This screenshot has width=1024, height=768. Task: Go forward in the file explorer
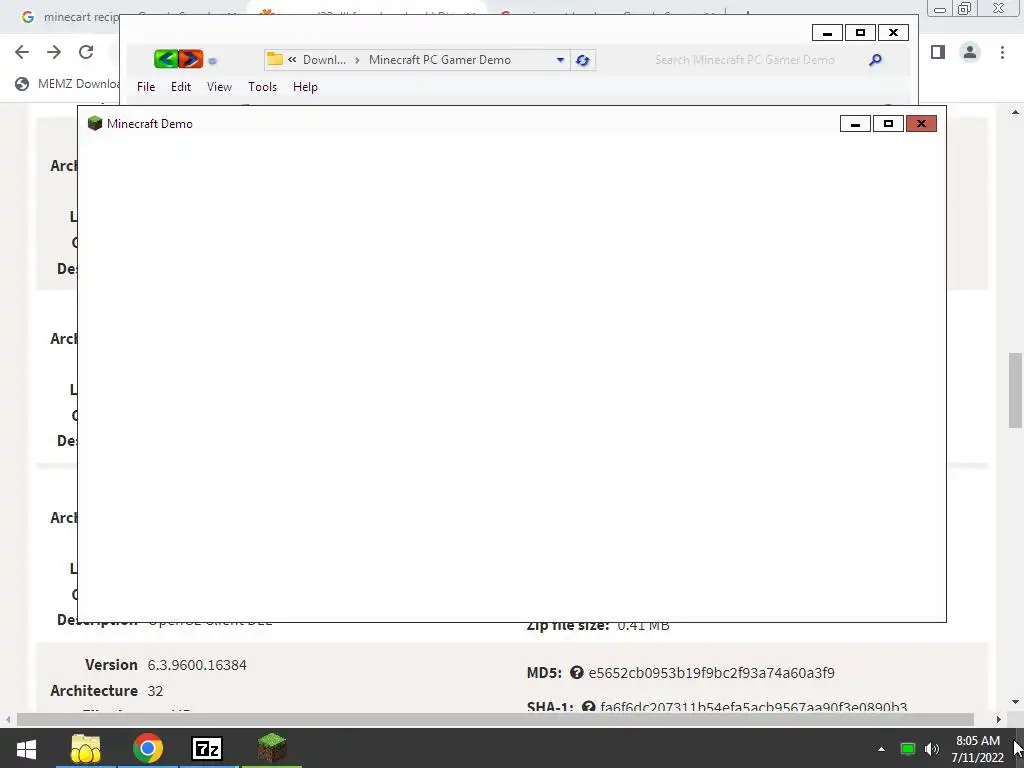(x=191, y=59)
